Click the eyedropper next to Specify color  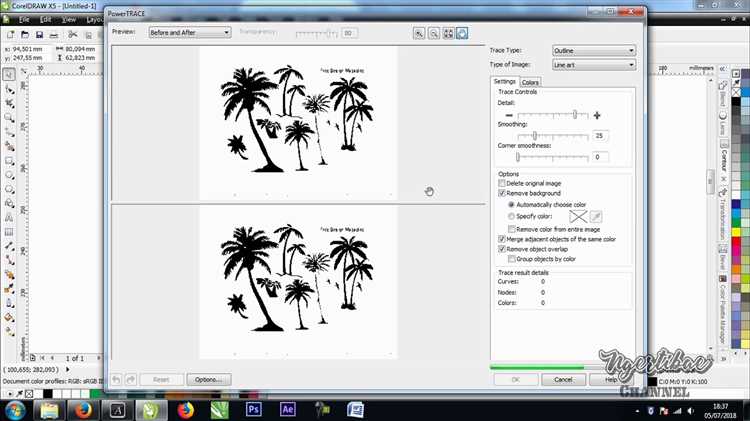(596, 217)
